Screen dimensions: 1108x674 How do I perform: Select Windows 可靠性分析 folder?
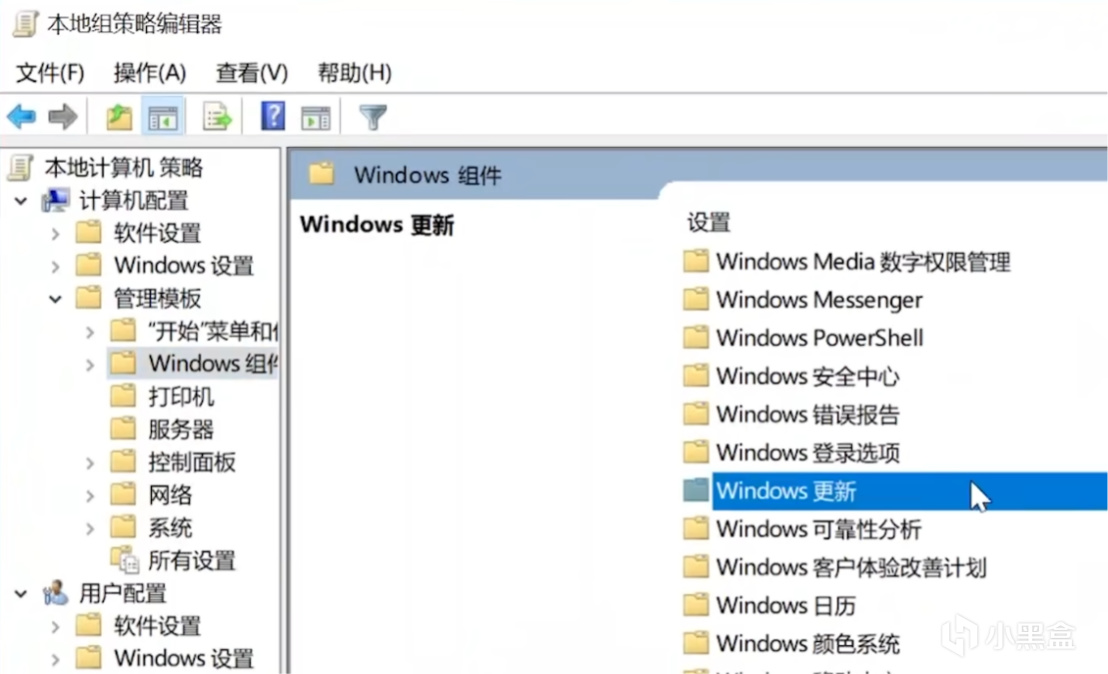click(x=818, y=529)
